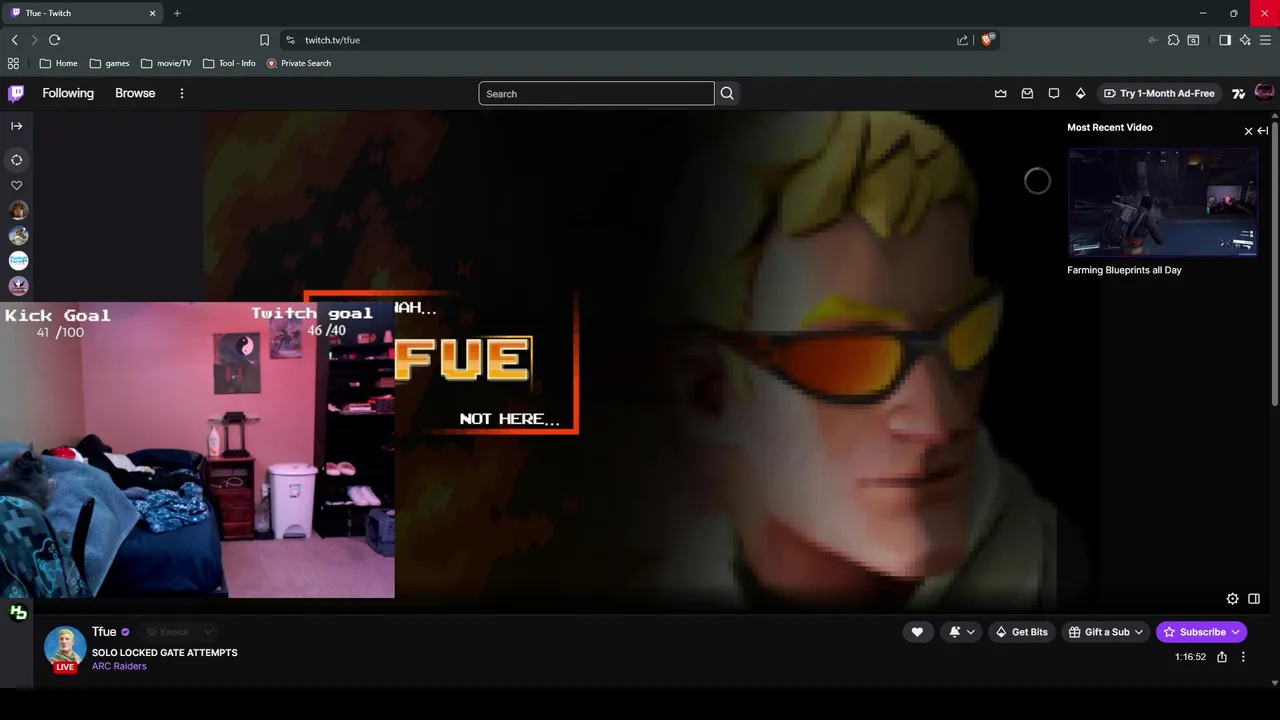This screenshot has height=720, width=1280.
Task: Open Tfue's channel avatar
Action: 65,648
